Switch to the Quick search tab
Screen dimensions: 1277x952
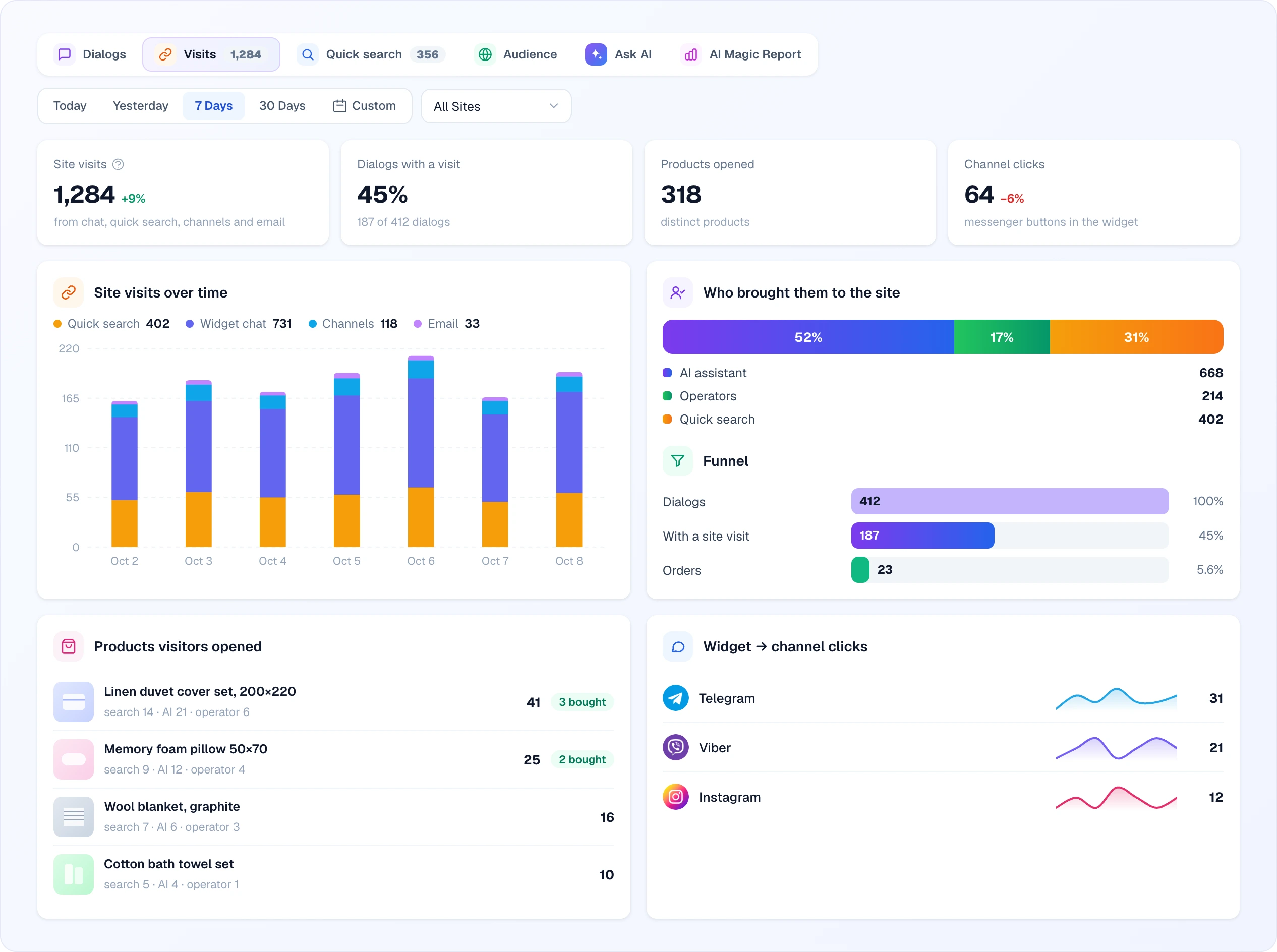tap(371, 54)
